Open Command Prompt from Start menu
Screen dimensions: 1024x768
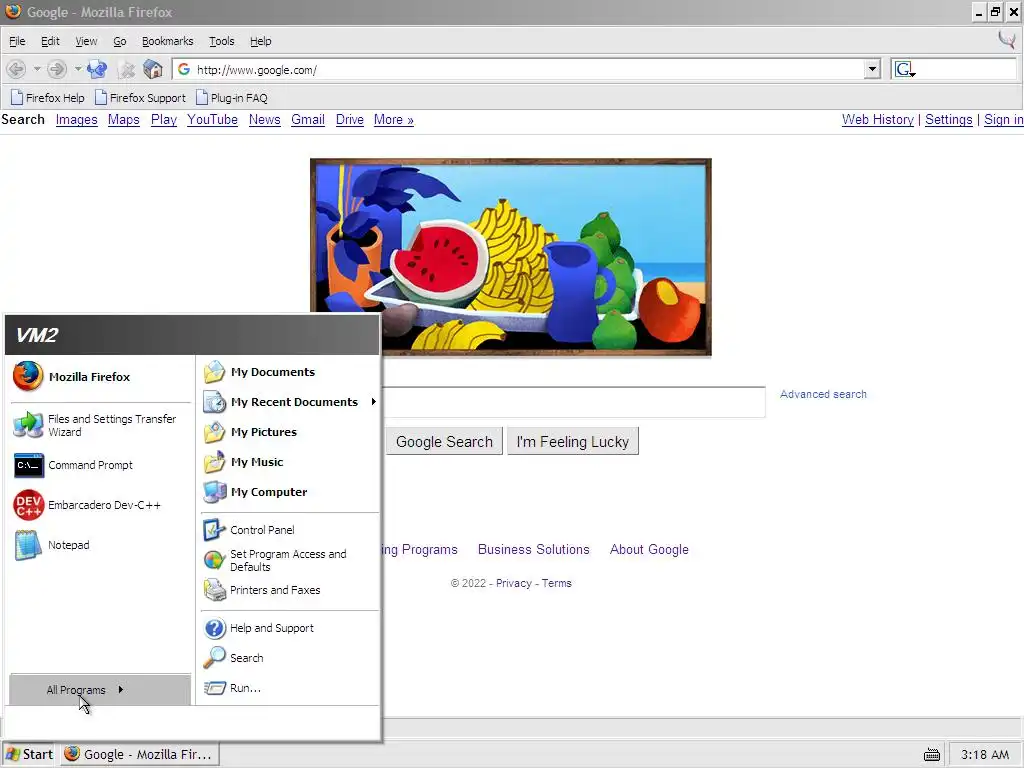coord(101,465)
